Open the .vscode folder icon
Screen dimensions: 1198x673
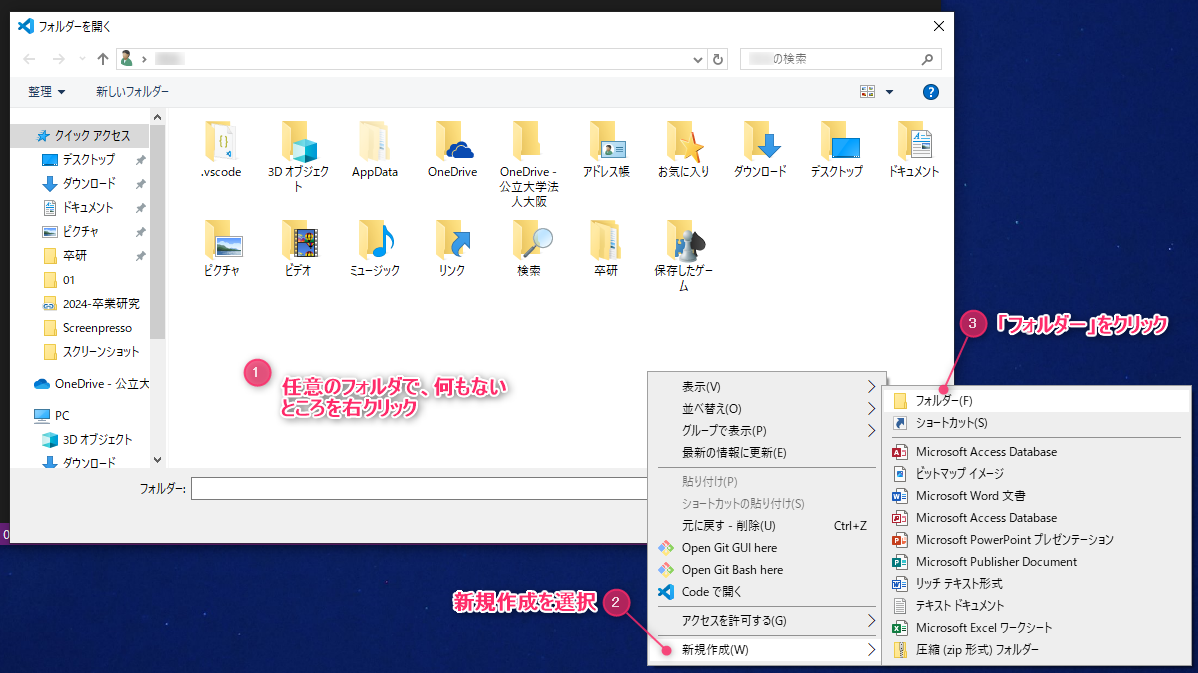coord(220,142)
